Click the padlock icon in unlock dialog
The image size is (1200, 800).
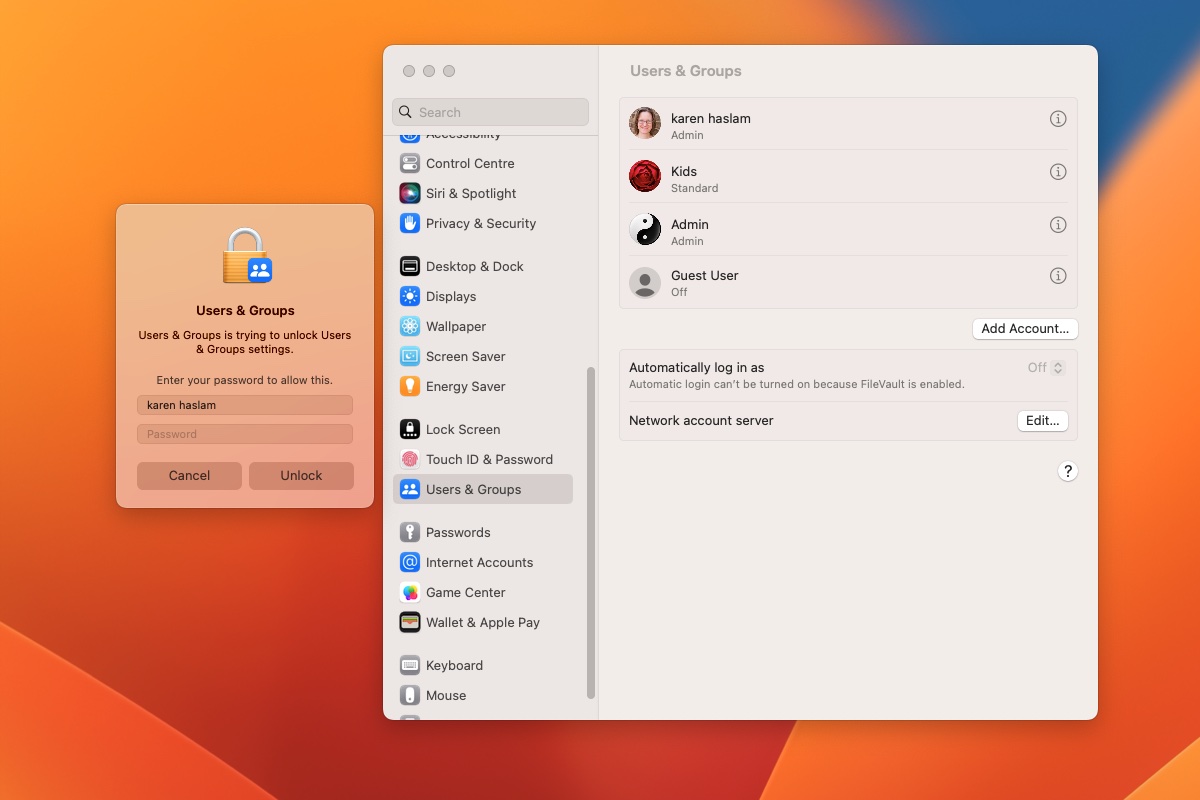pos(246,256)
